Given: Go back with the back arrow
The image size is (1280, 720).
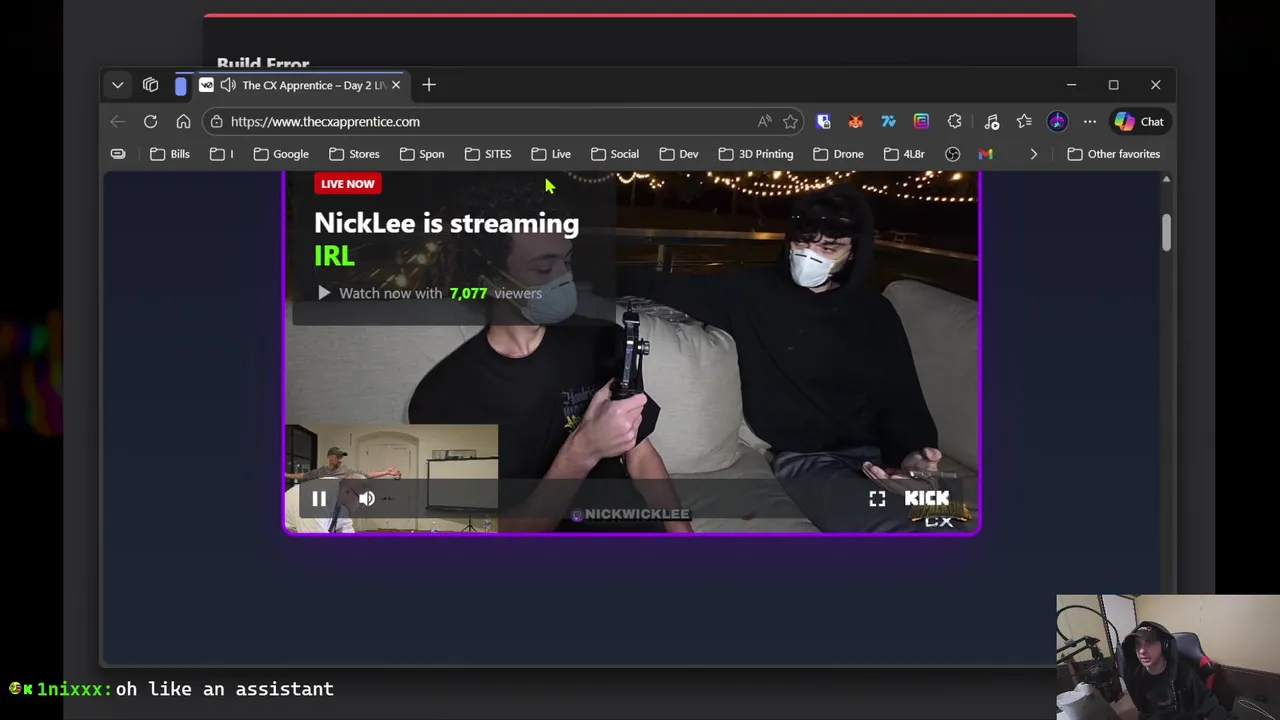Looking at the screenshot, I should (x=117, y=122).
